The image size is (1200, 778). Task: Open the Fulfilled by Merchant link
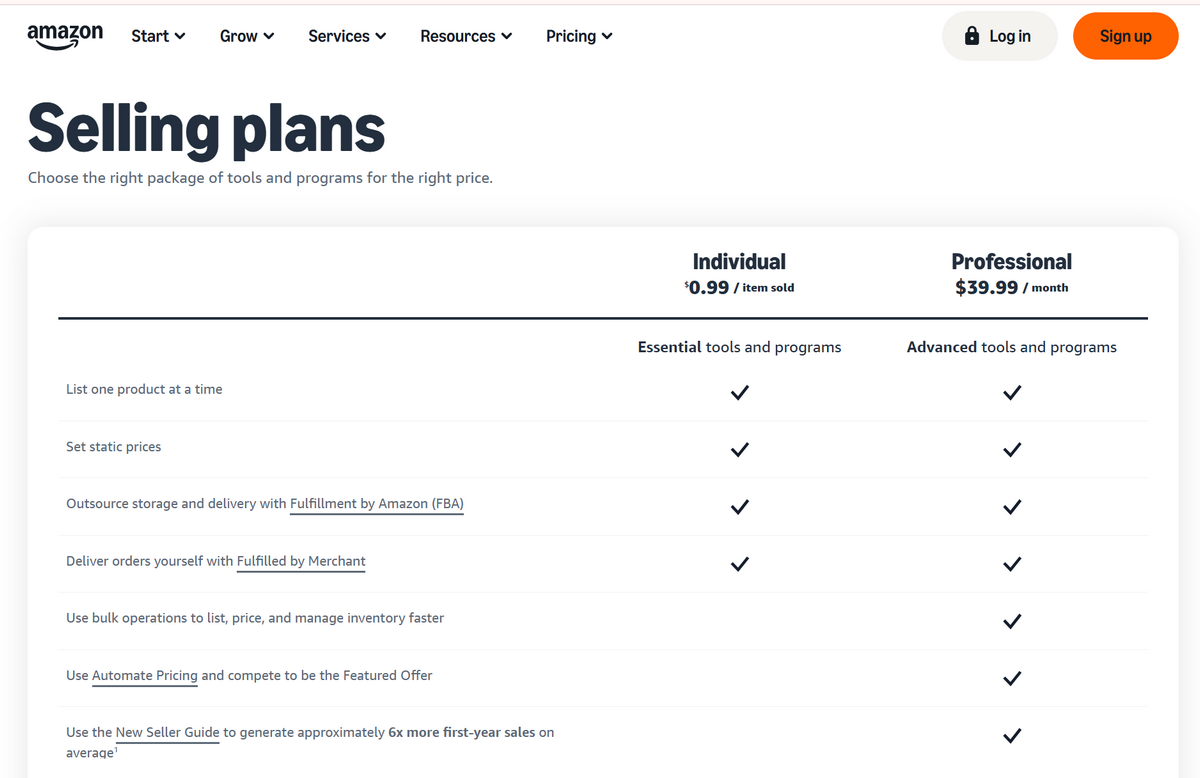(x=301, y=561)
